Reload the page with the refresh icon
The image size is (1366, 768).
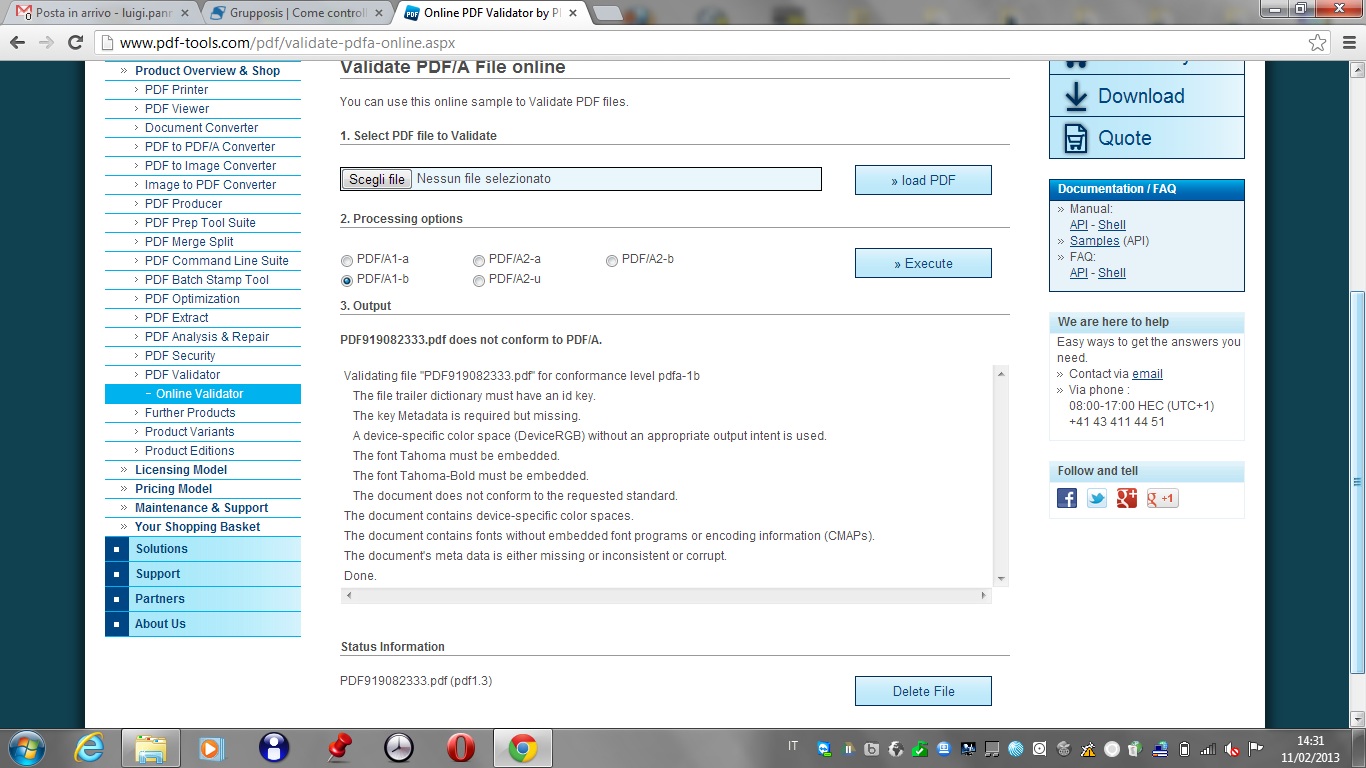click(x=75, y=43)
